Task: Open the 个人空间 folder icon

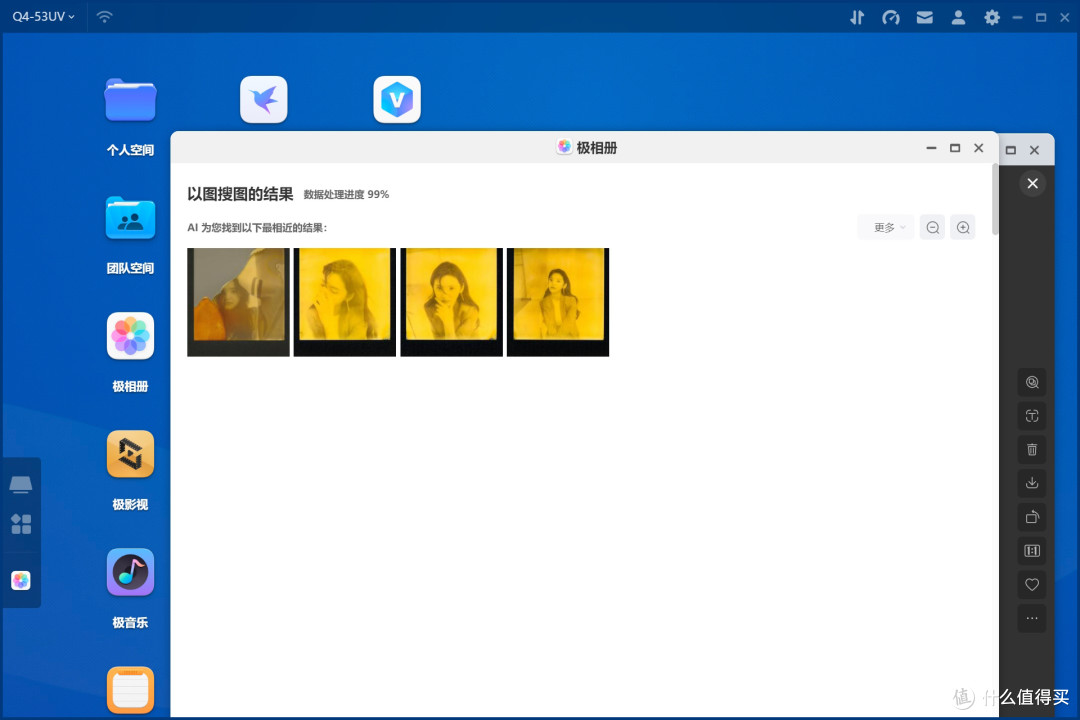Action: click(130, 100)
